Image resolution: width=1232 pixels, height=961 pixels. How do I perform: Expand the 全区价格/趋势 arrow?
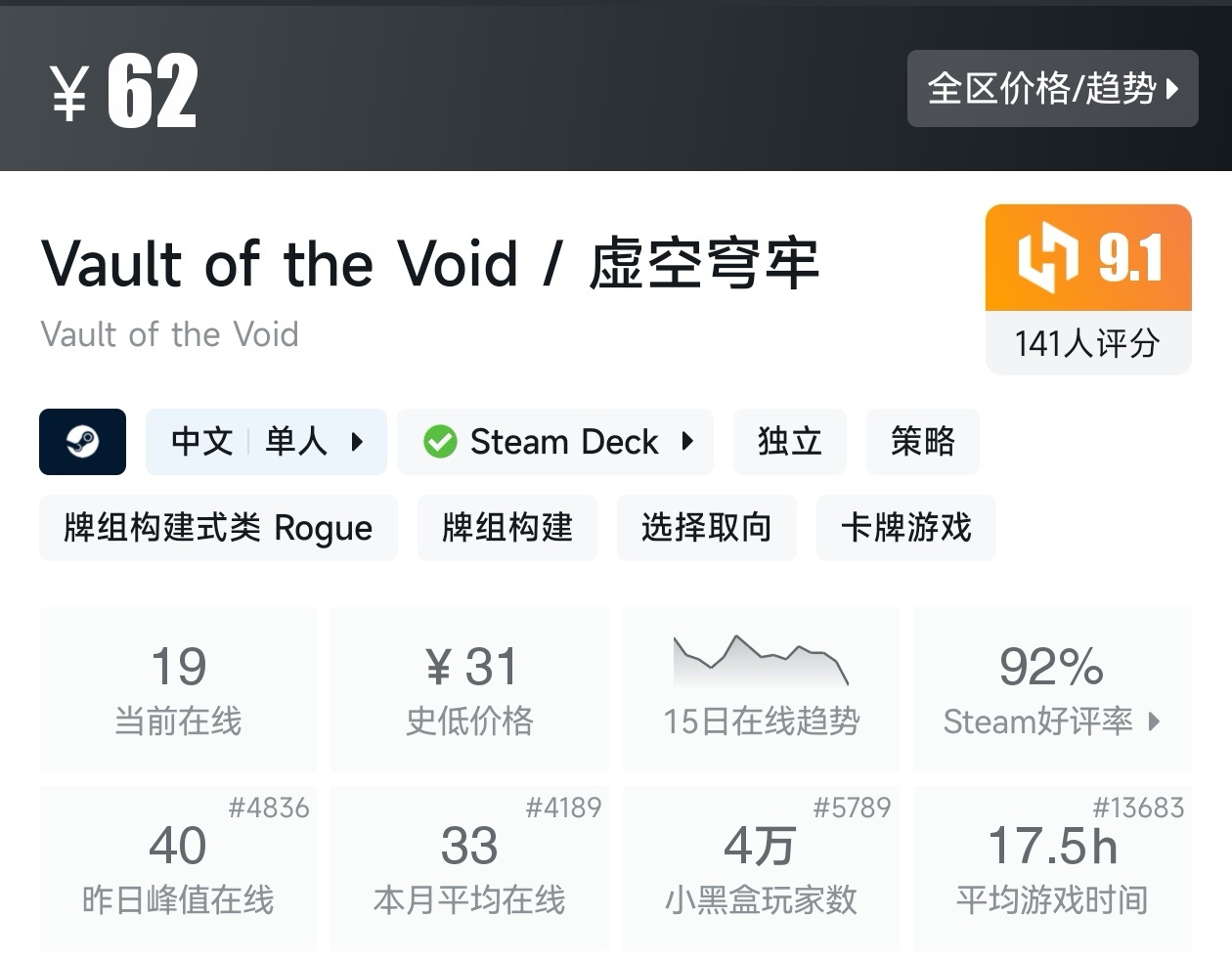click(x=1173, y=89)
